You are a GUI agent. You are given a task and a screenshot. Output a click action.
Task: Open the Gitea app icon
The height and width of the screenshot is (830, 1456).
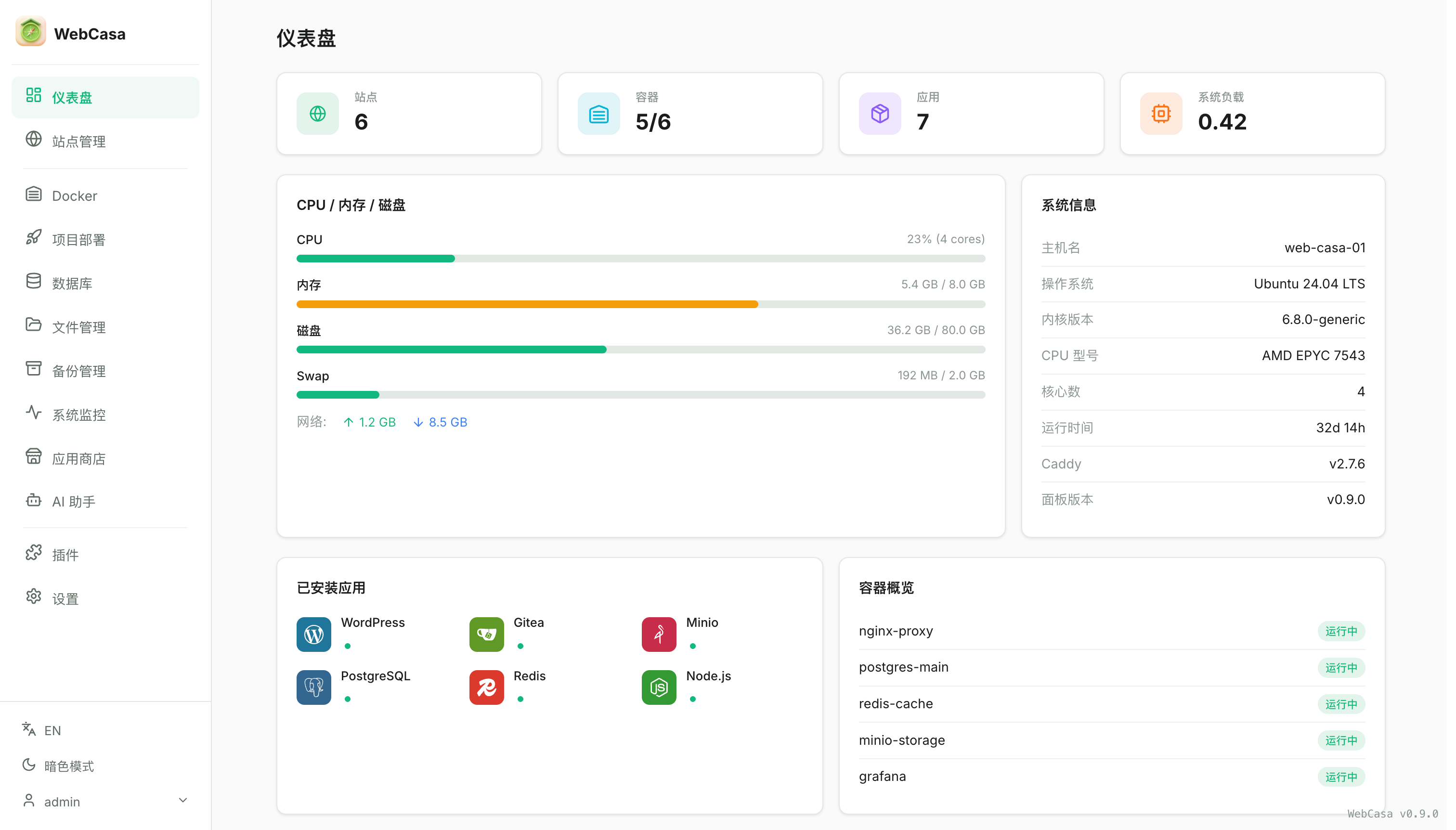coord(486,634)
